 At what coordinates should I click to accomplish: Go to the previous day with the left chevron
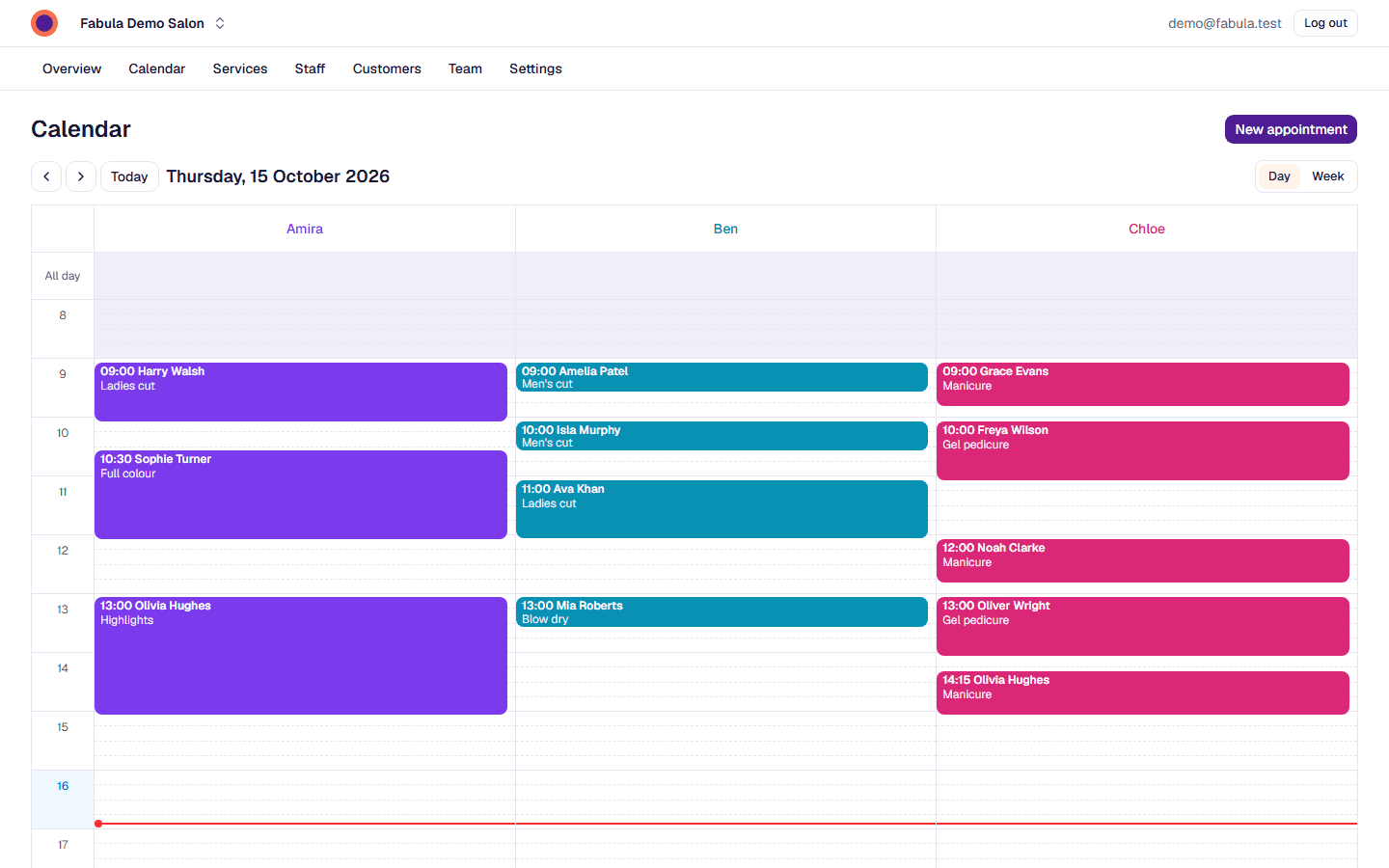click(x=46, y=176)
